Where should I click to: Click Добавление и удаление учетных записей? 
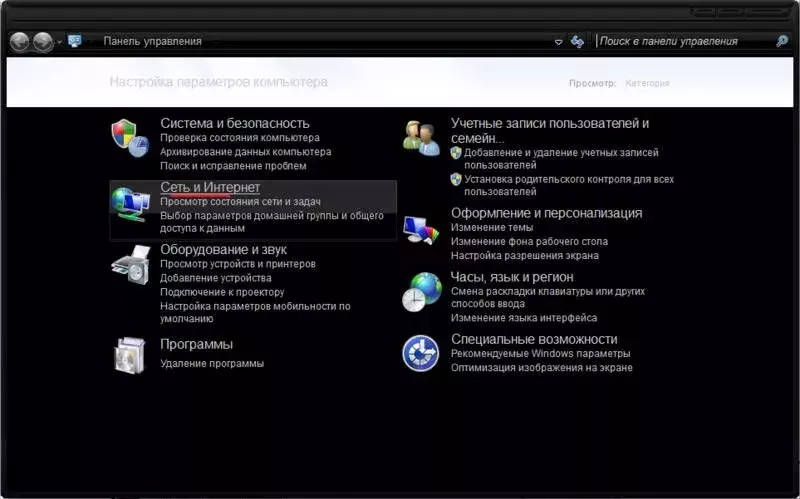tap(561, 159)
